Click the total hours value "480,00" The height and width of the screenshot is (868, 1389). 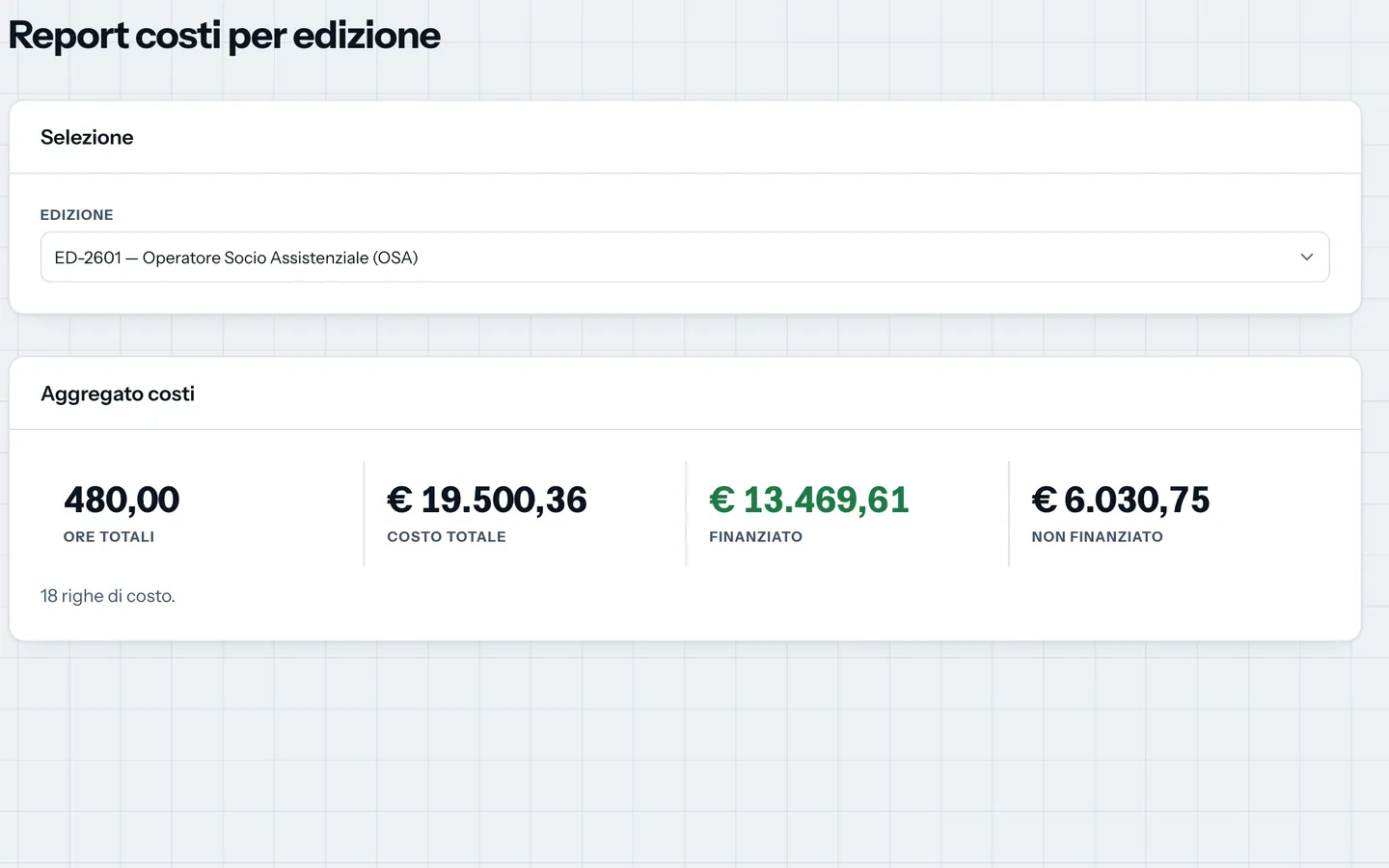(x=122, y=500)
